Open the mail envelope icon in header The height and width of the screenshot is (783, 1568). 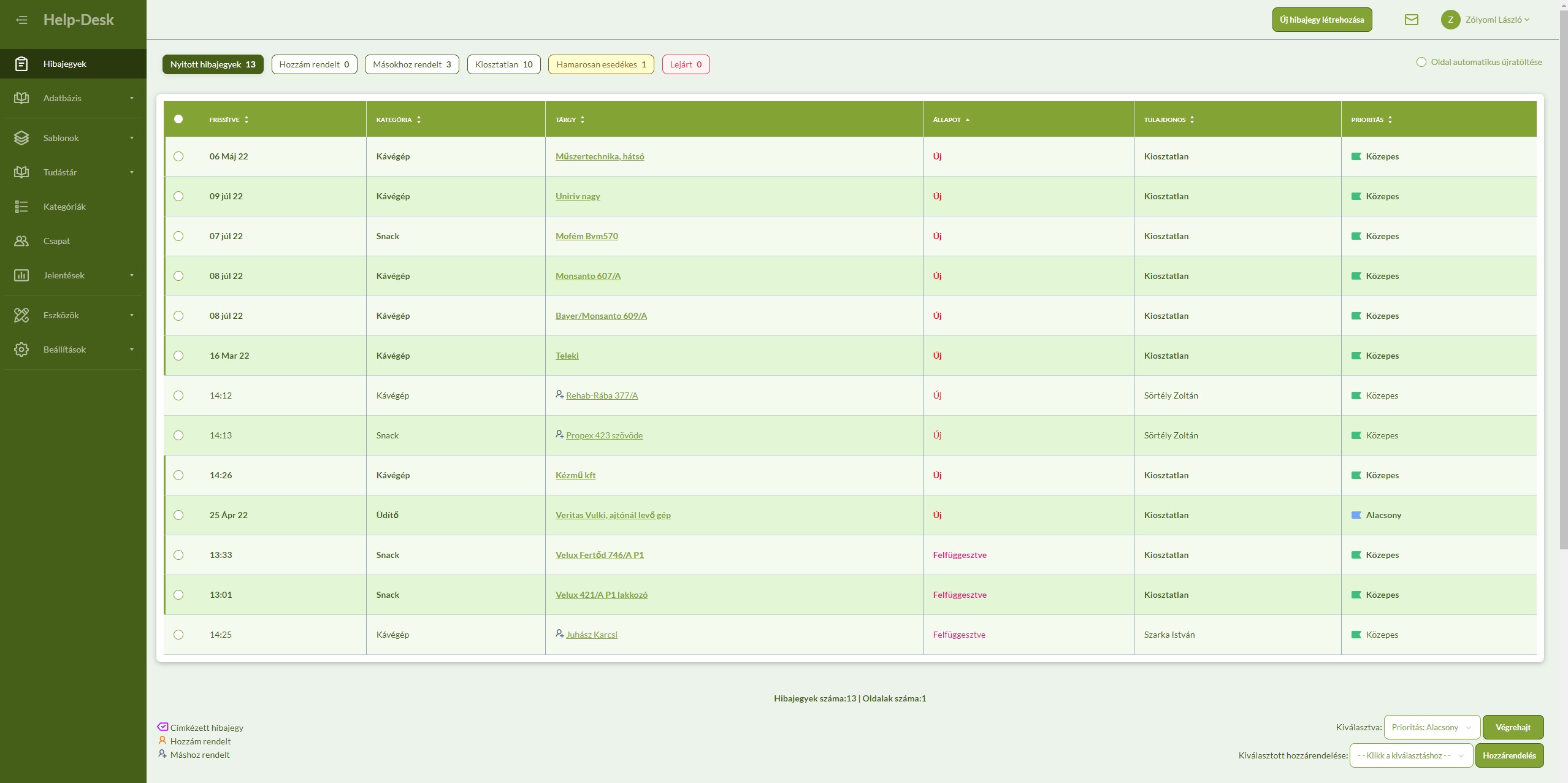pyautogui.click(x=1411, y=20)
